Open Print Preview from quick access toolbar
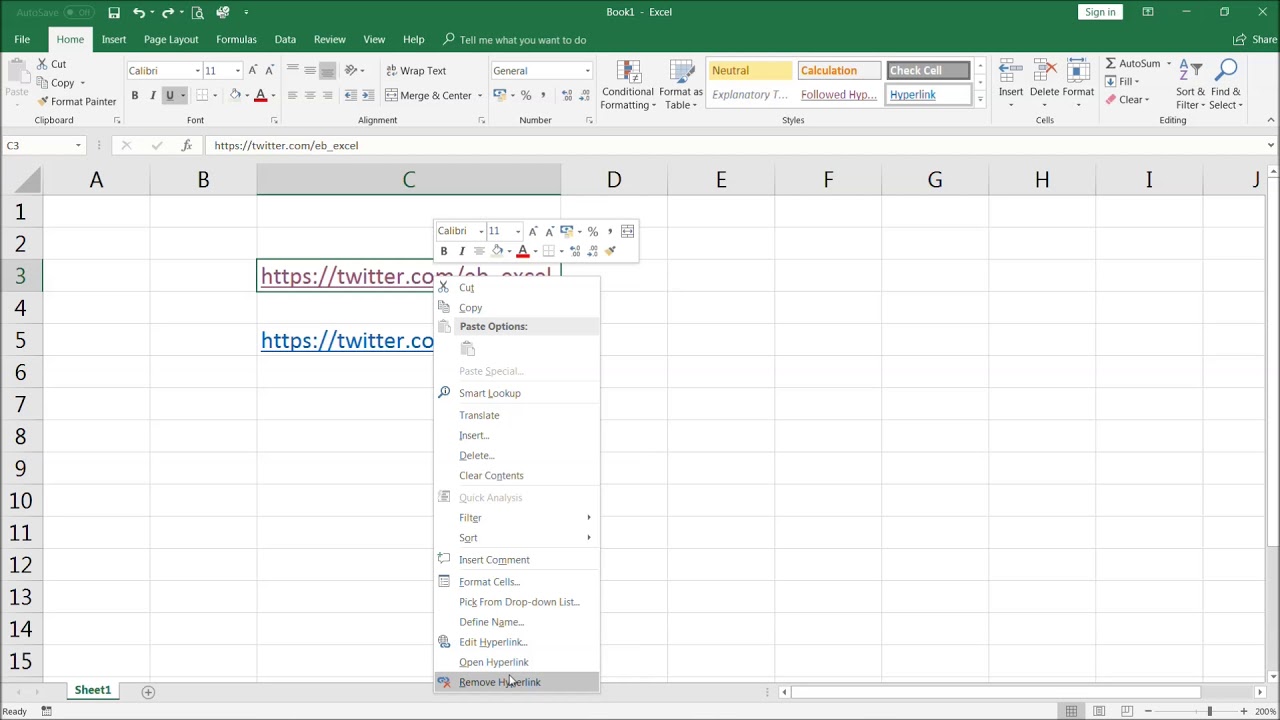The width and height of the screenshot is (1280, 720). coord(197,12)
